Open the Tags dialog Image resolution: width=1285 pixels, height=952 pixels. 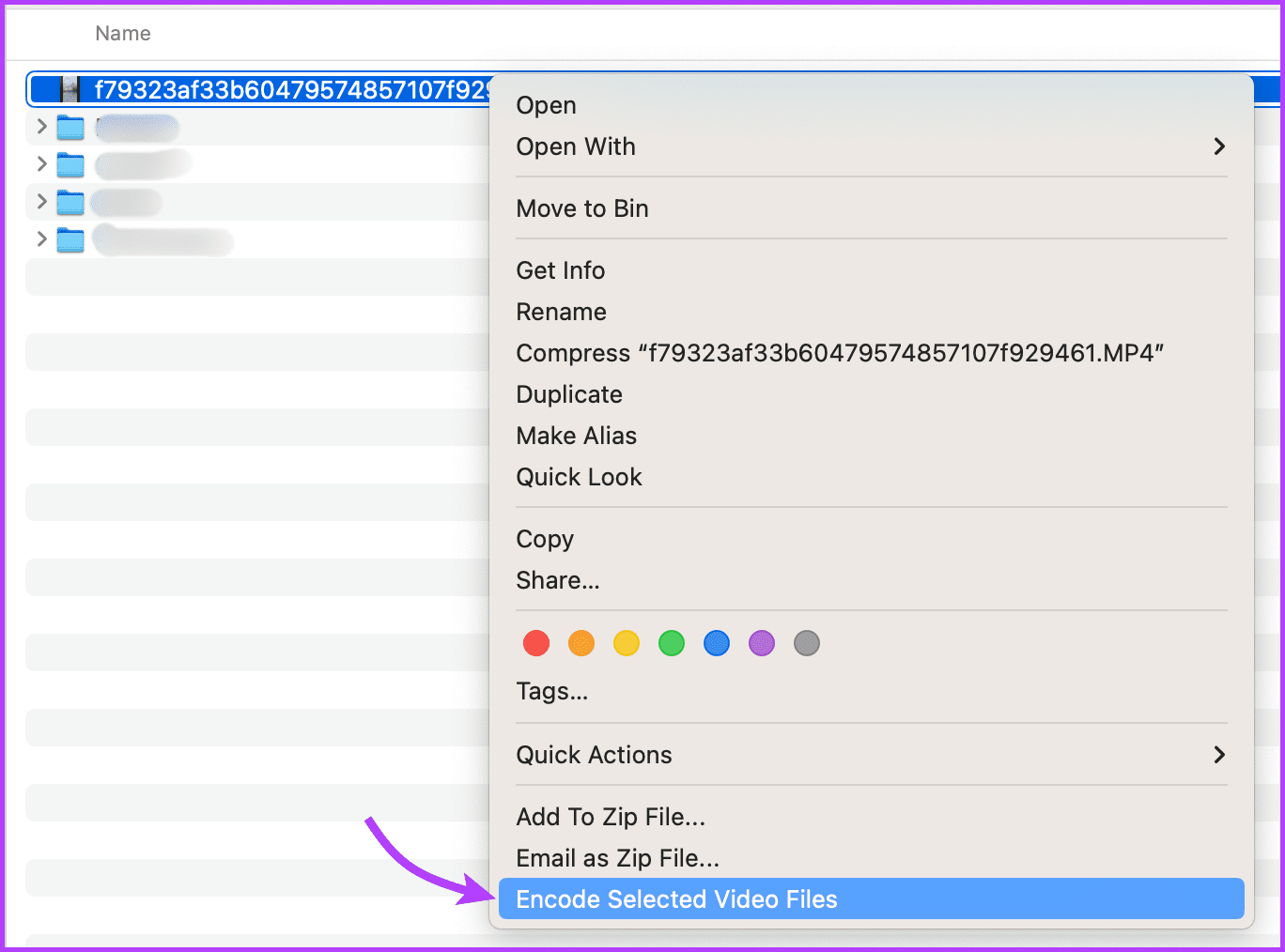(551, 691)
